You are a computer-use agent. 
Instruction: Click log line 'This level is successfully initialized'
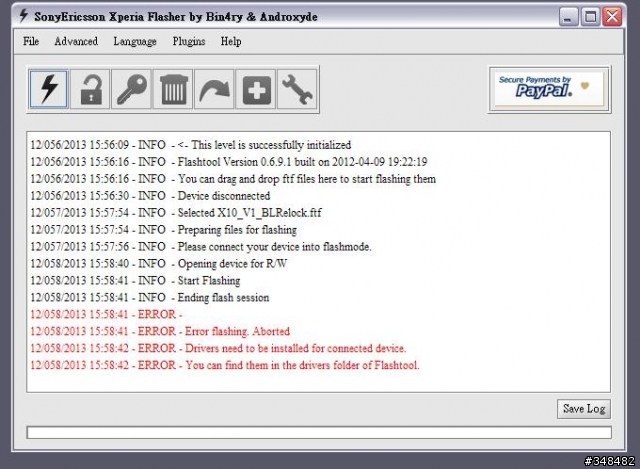pos(191,145)
